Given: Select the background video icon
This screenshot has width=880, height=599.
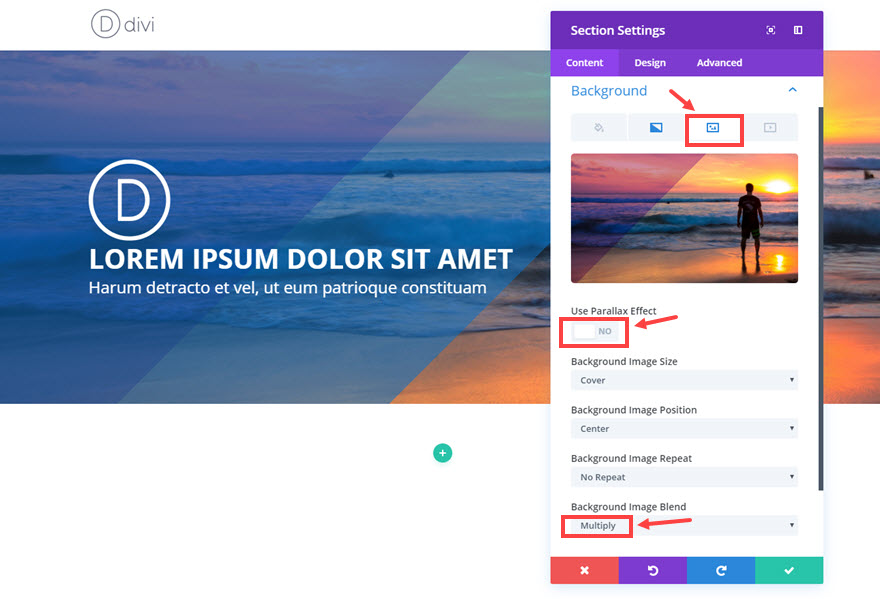Looking at the screenshot, I should click(769, 127).
